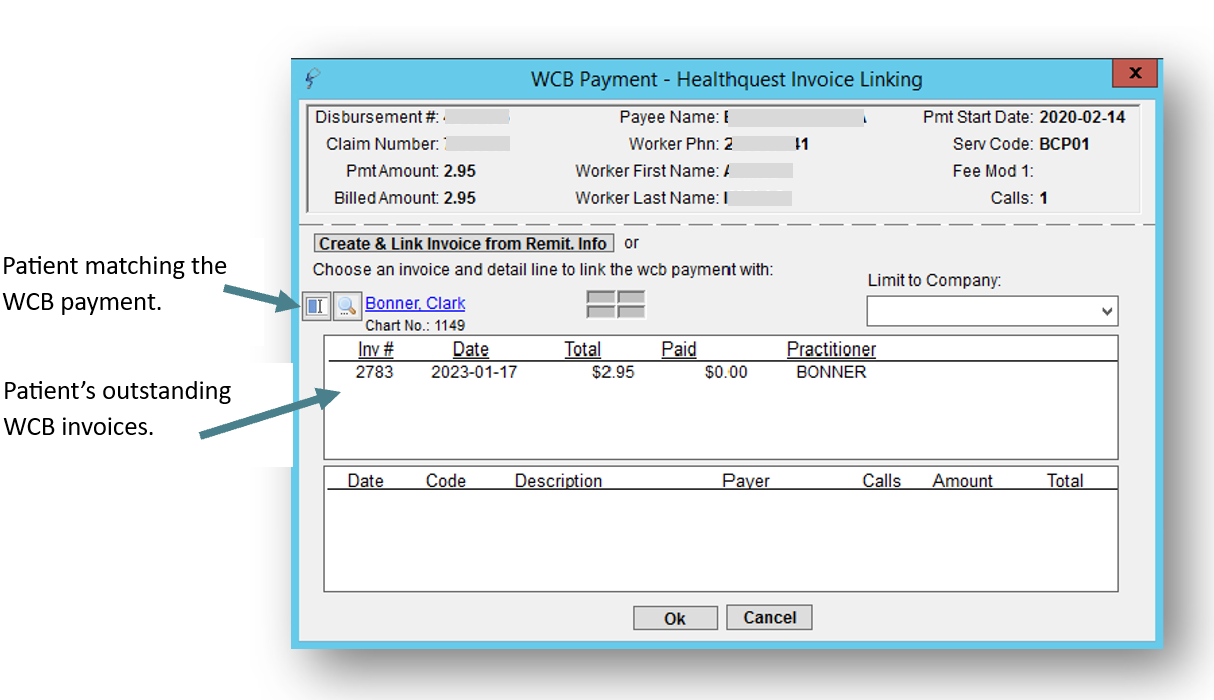The height and width of the screenshot is (700, 1214).
Task: Confirm with the Ok button
Action: pos(675,618)
